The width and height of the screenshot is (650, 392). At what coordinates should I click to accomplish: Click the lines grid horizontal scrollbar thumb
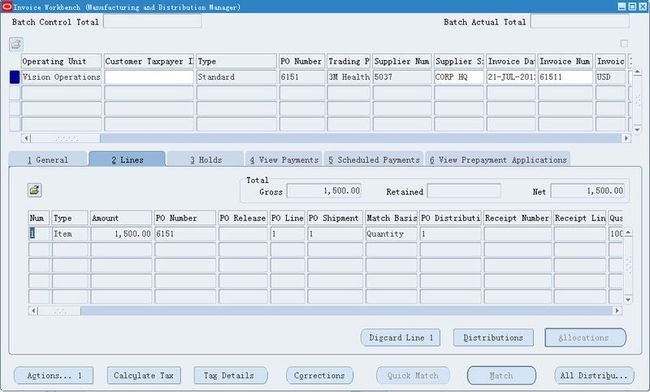click(59, 310)
